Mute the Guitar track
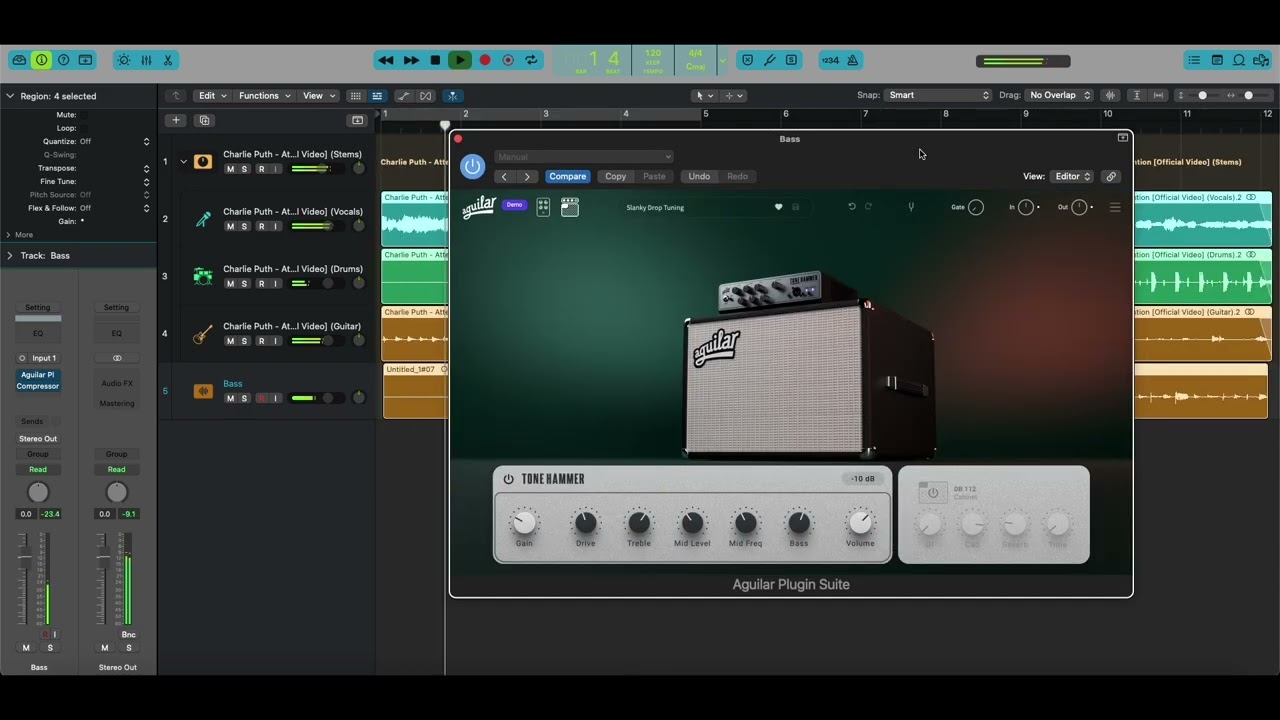The image size is (1280, 720). point(230,341)
